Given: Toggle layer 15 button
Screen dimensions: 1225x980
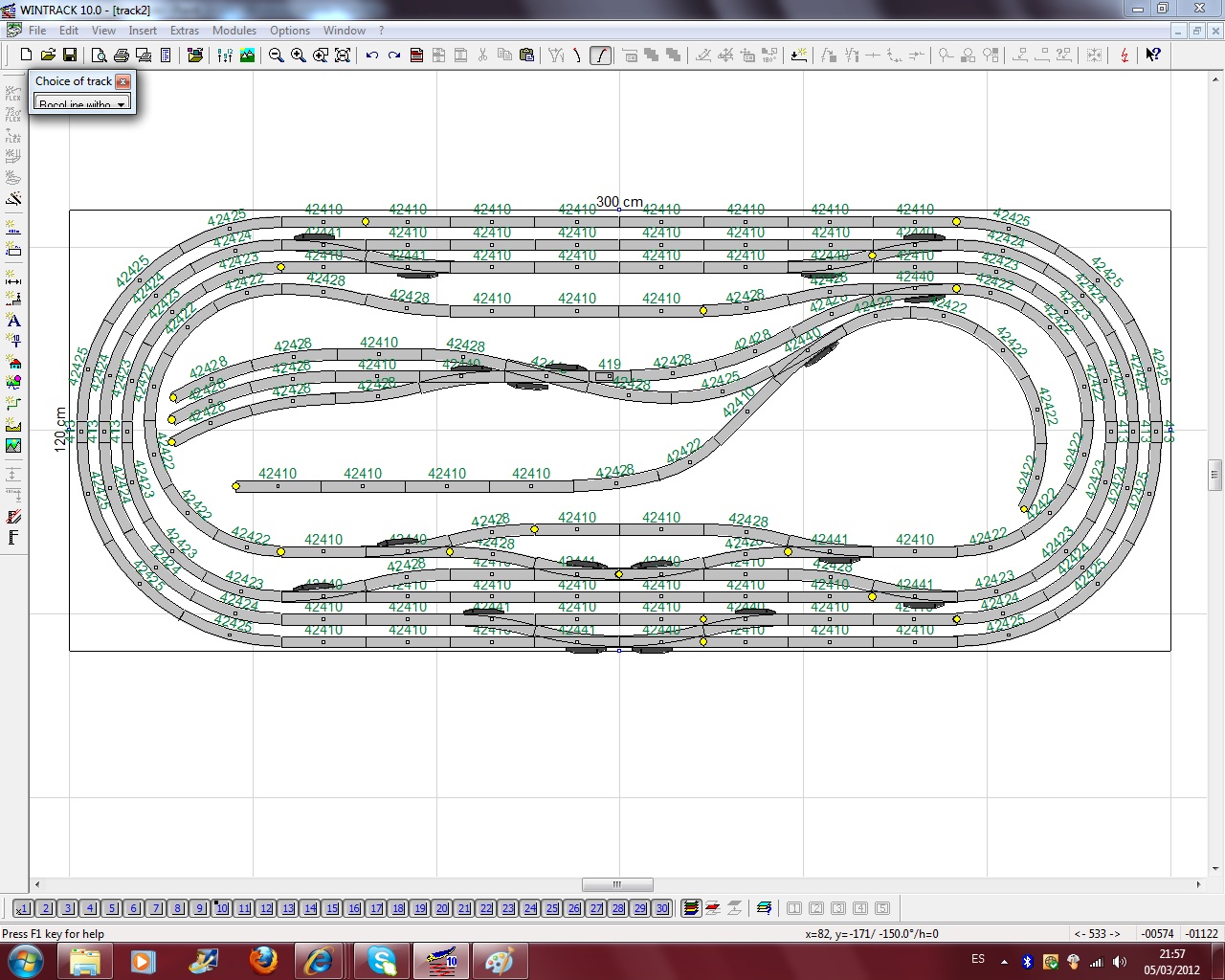Looking at the screenshot, I should [x=332, y=908].
